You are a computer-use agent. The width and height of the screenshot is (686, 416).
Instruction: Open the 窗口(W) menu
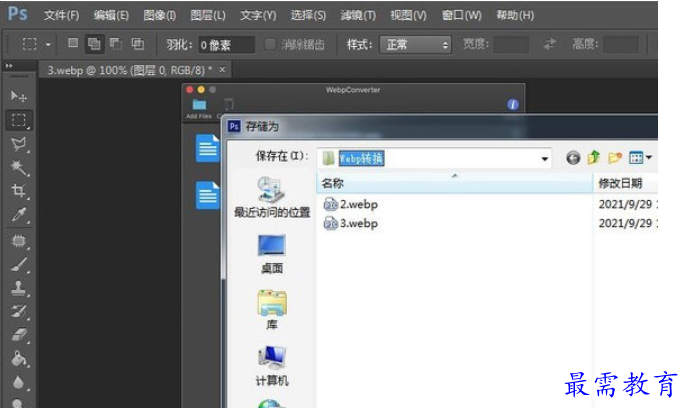[x=462, y=16]
